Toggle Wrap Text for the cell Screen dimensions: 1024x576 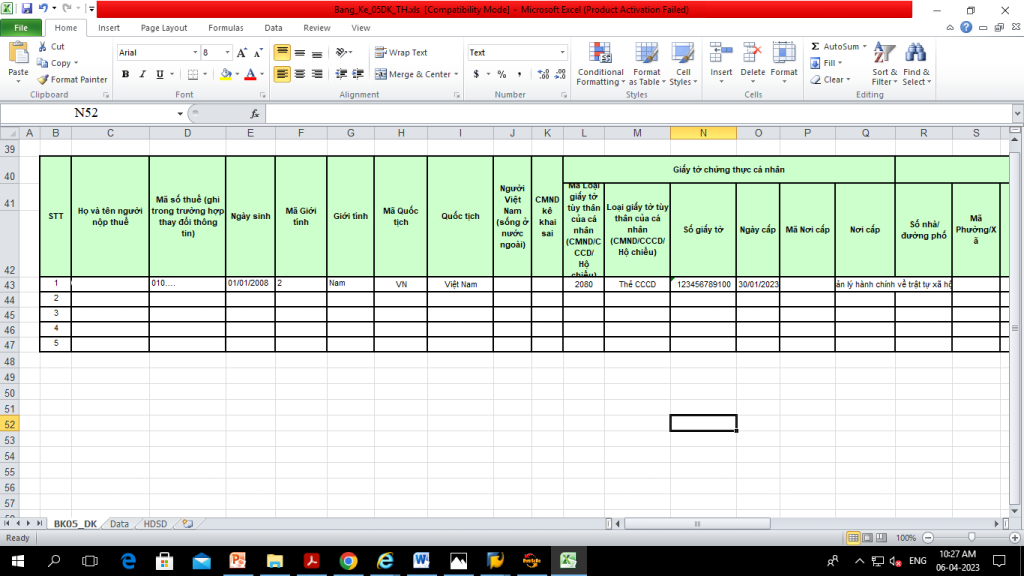(x=401, y=53)
